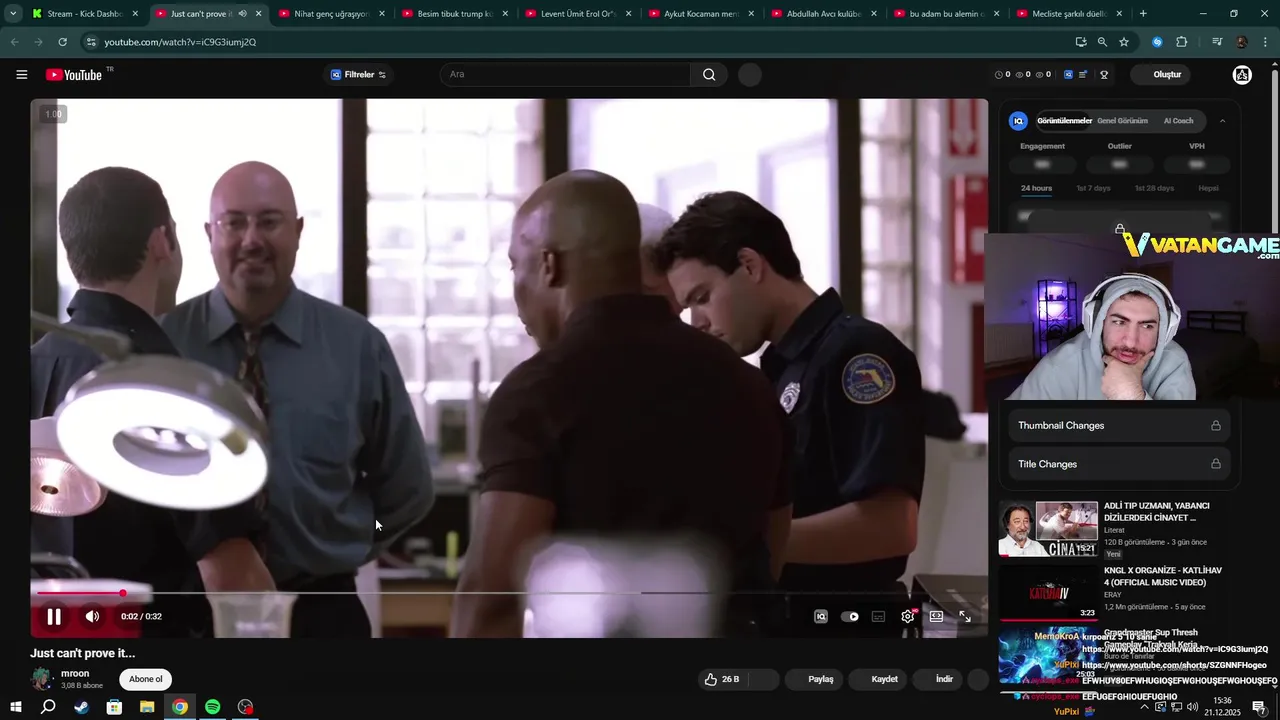Viewport: 1280px width, 720px height.
Task: Go to the YouTube home logo
Action: [74, 75]
